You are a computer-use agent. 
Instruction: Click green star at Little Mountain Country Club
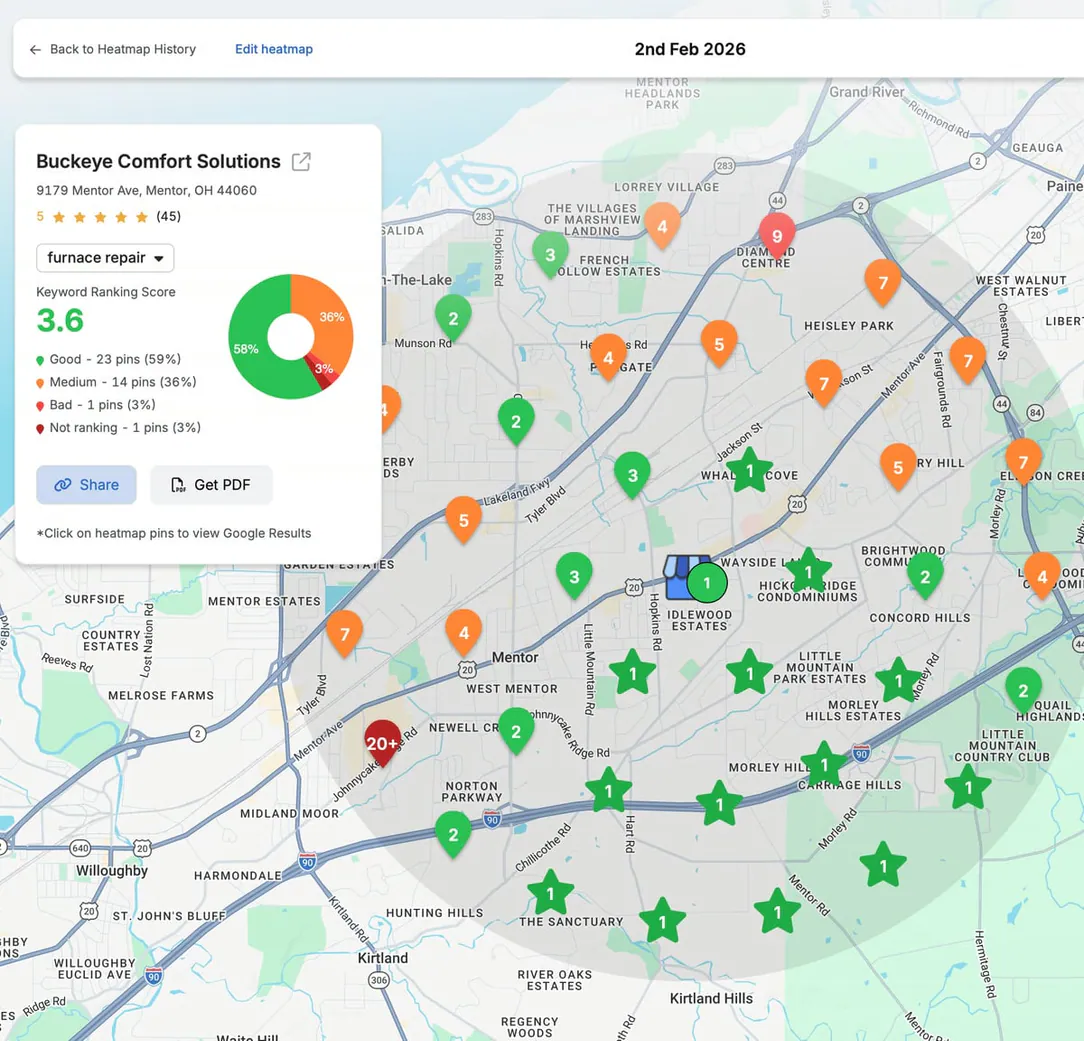pos(969,787)
